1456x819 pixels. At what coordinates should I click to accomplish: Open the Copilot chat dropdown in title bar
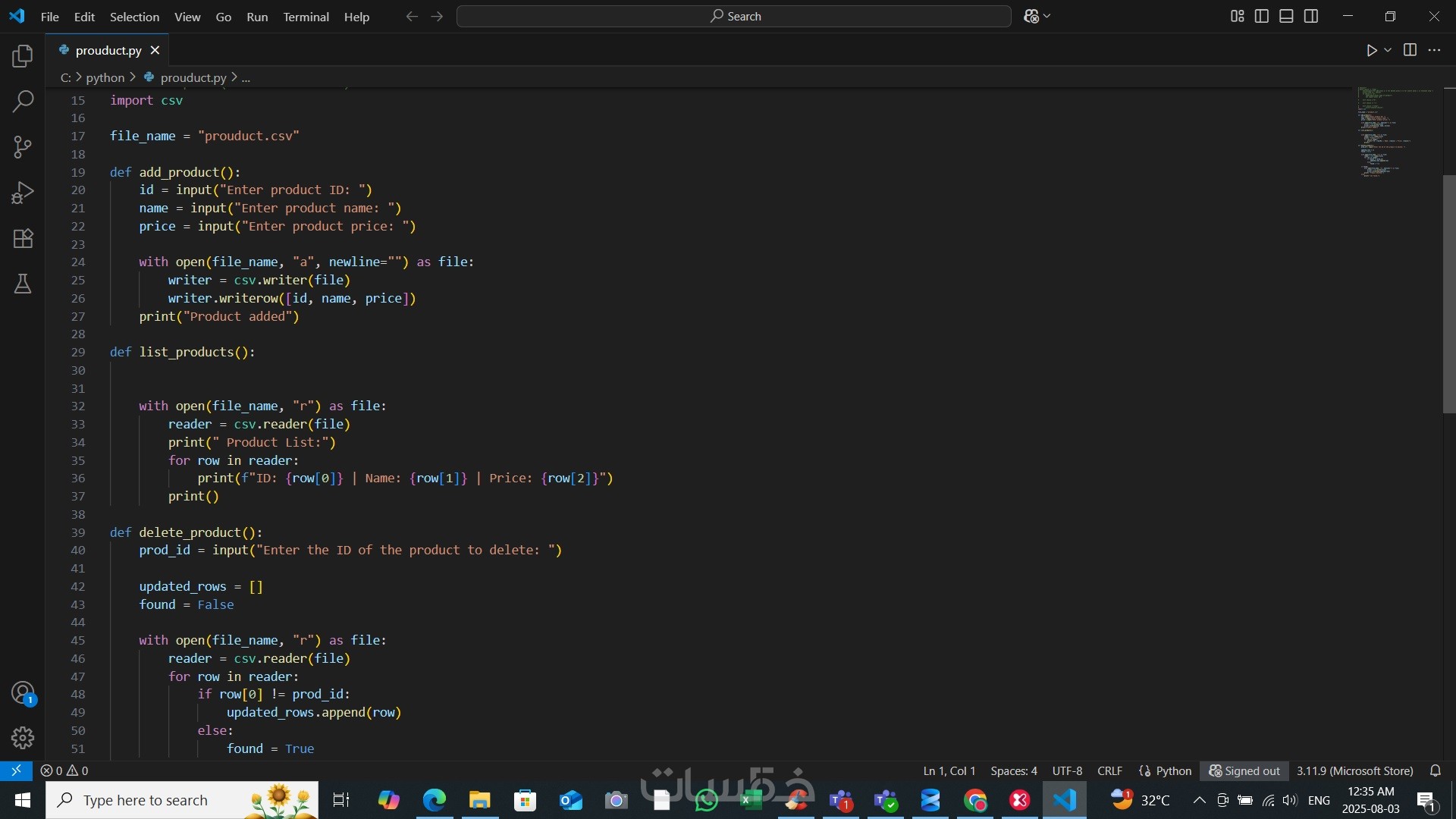click(1047, 16)
